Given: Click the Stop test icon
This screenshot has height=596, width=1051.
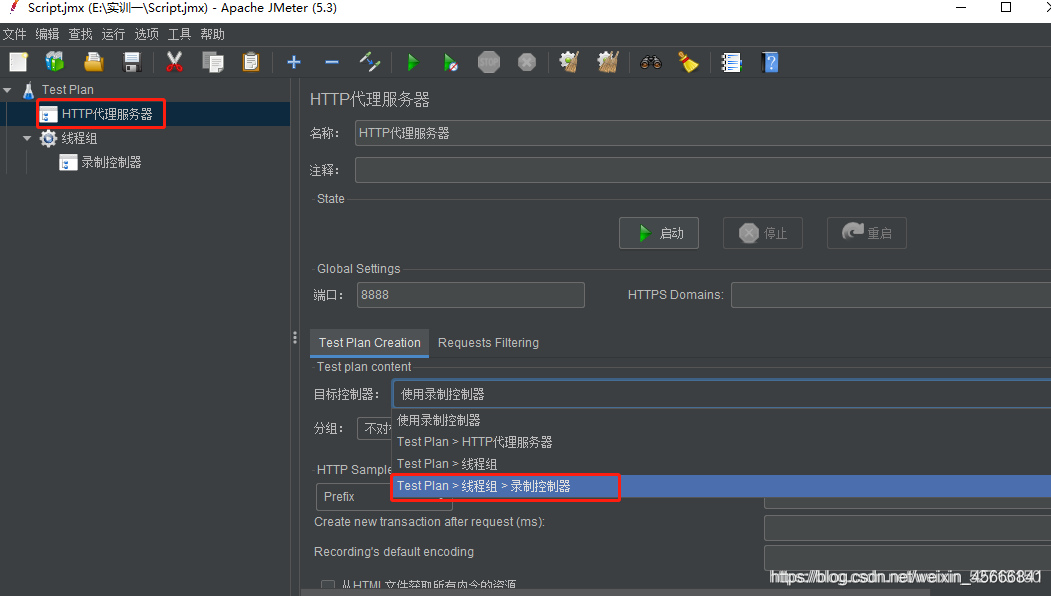Looking at the screenshot, I should pos(489,62).
